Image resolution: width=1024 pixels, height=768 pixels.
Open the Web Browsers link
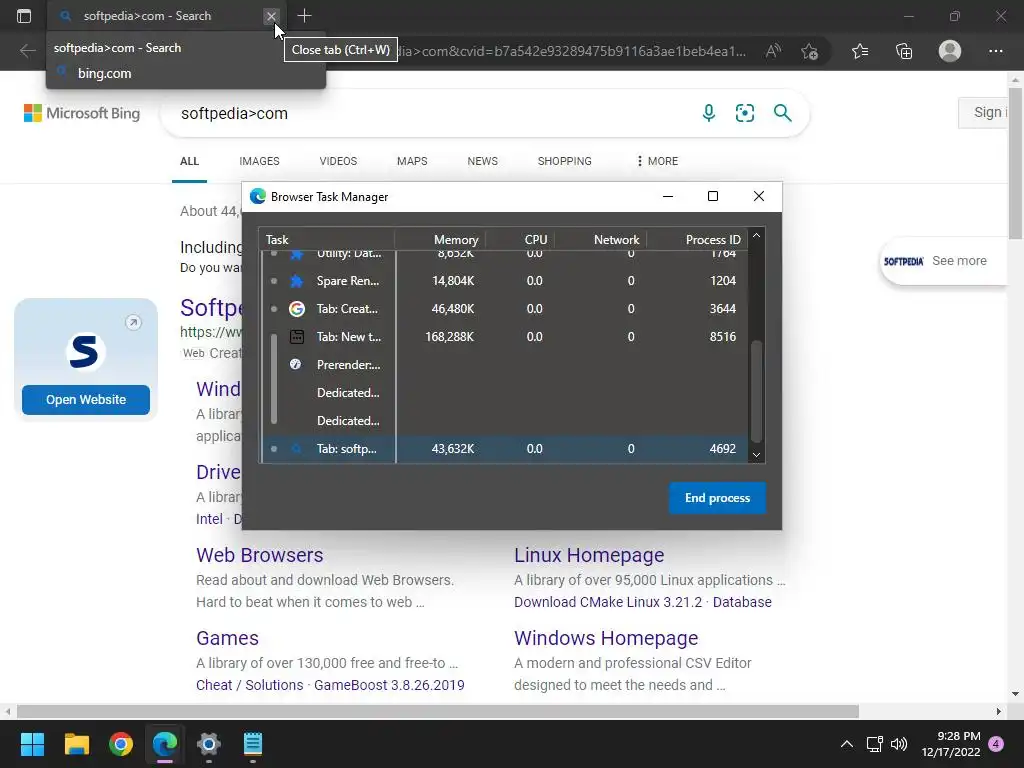click(x=259, y=555)
